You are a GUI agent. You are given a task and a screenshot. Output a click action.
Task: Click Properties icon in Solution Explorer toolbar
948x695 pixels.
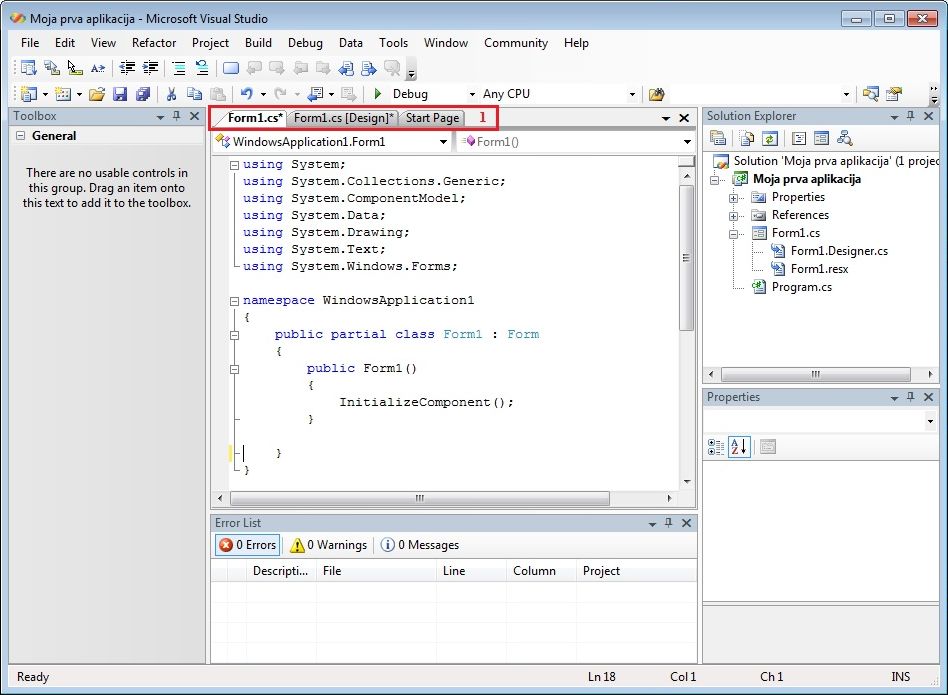tap(718, 138)
